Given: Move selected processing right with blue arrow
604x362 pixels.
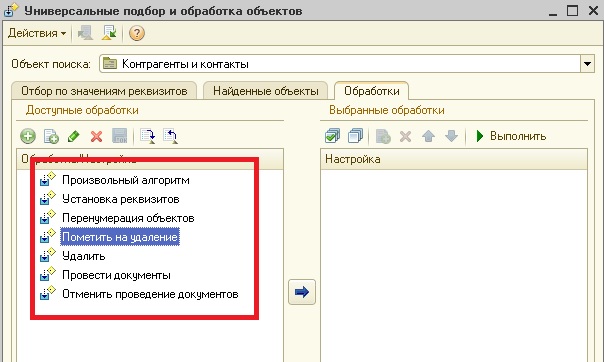Looking at the screenshot, I should tap(302, 292).
